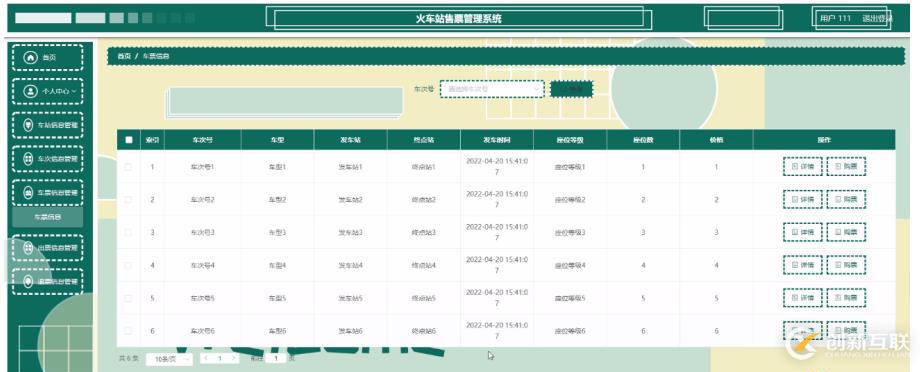Screen dimensions: 920x372
Task: Open the 车次号 selection dropdown
Action: click(492, 89)
